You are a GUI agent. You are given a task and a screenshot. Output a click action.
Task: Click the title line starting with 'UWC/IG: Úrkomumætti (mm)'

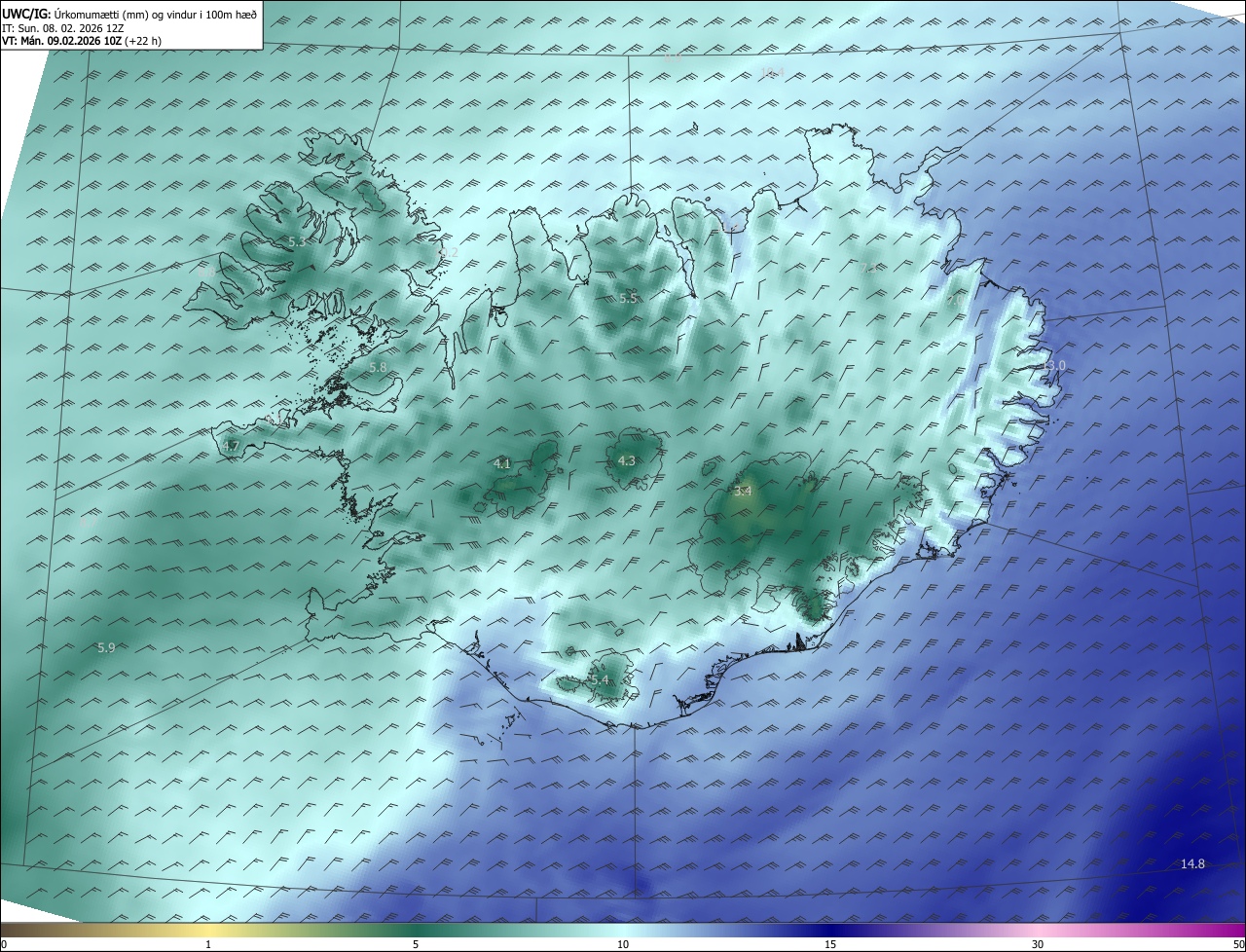point(129,15)
